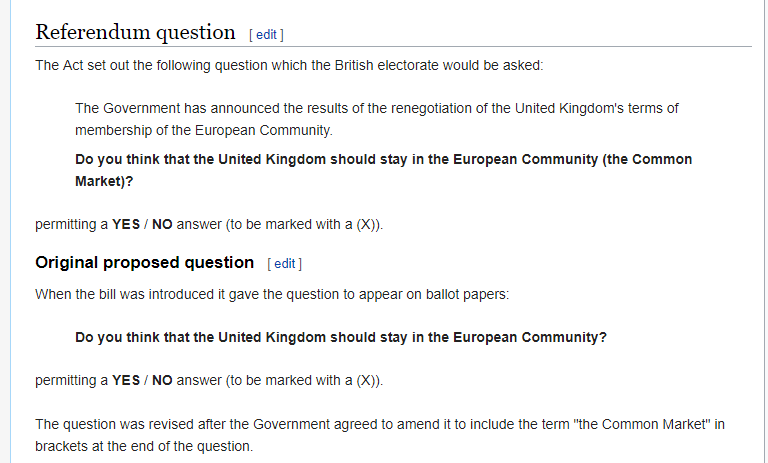Click 'brackets at the end of the question.'
Viewport: 768px width, 463px height.
[x=144, y=446]
